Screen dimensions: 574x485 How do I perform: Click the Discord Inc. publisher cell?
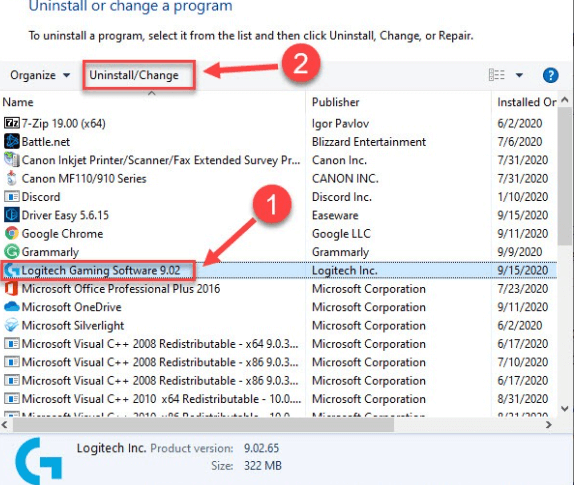pos(342,197)
